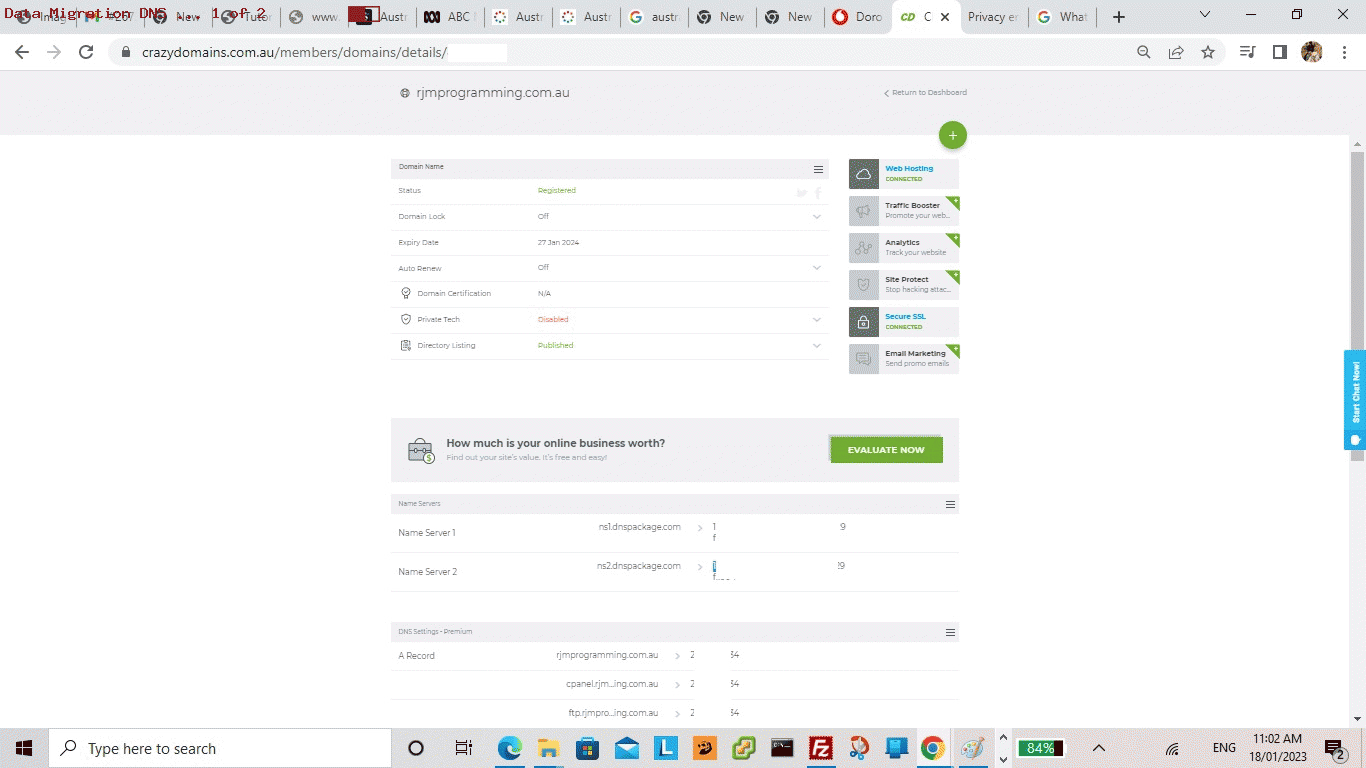The height and width of the screenshot is (768, 1366).
Task: Open the Analytics tile
Action: [x=904, y=248]
